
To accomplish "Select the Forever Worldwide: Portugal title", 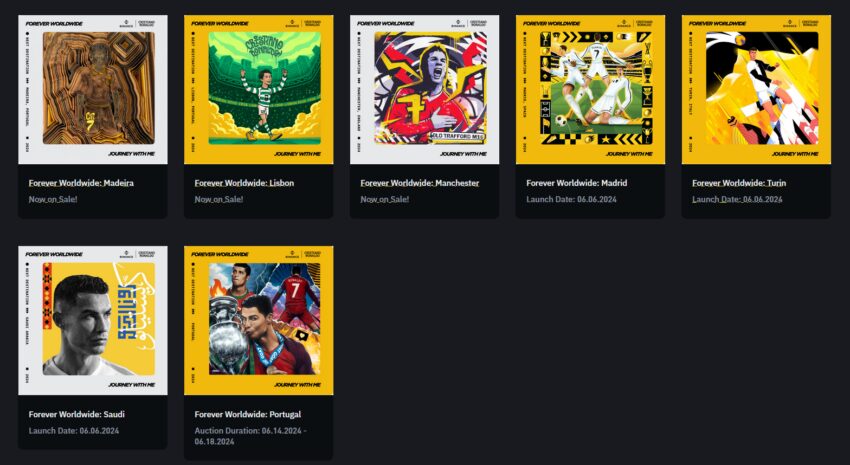I will (248, 415).
